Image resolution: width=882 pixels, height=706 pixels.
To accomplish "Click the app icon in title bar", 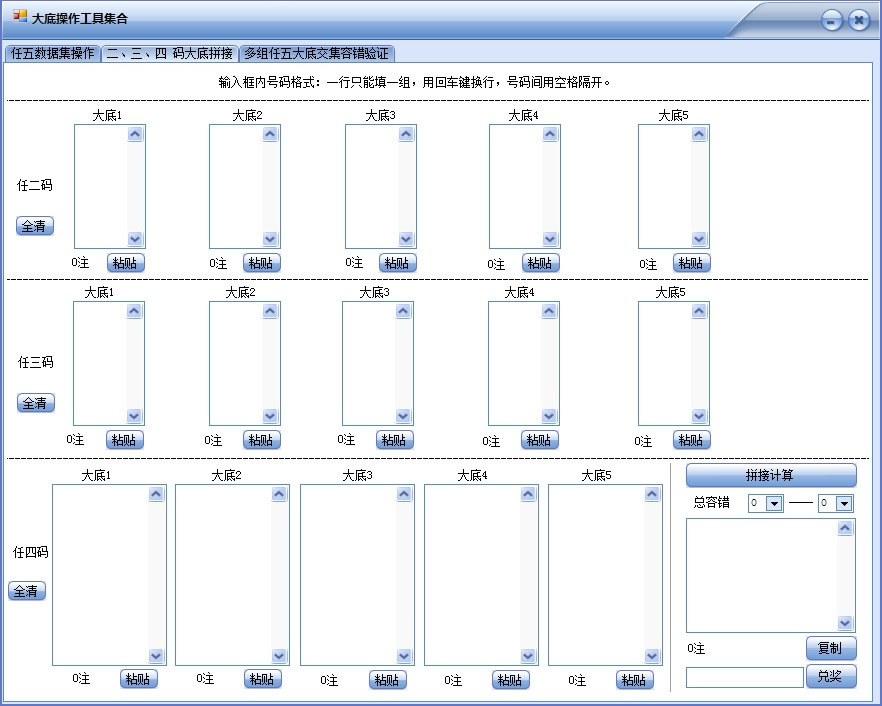I will pos(19,18).
